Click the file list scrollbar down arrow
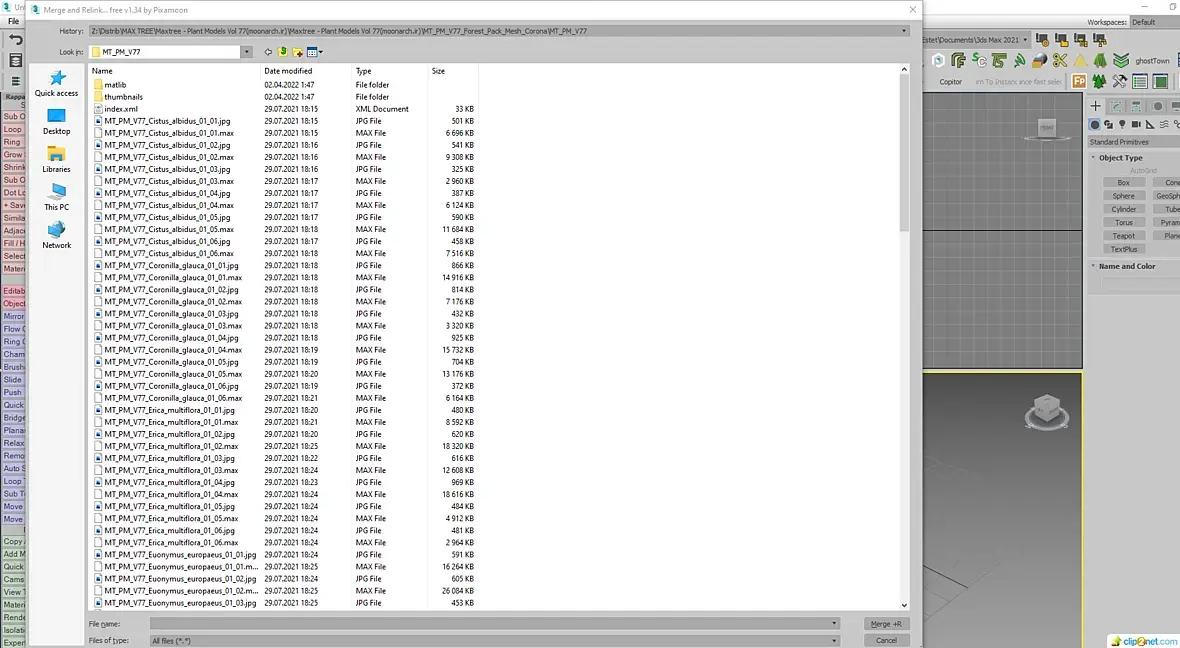This screenshot has width=1180, height=648. click(x=904, y=605)
